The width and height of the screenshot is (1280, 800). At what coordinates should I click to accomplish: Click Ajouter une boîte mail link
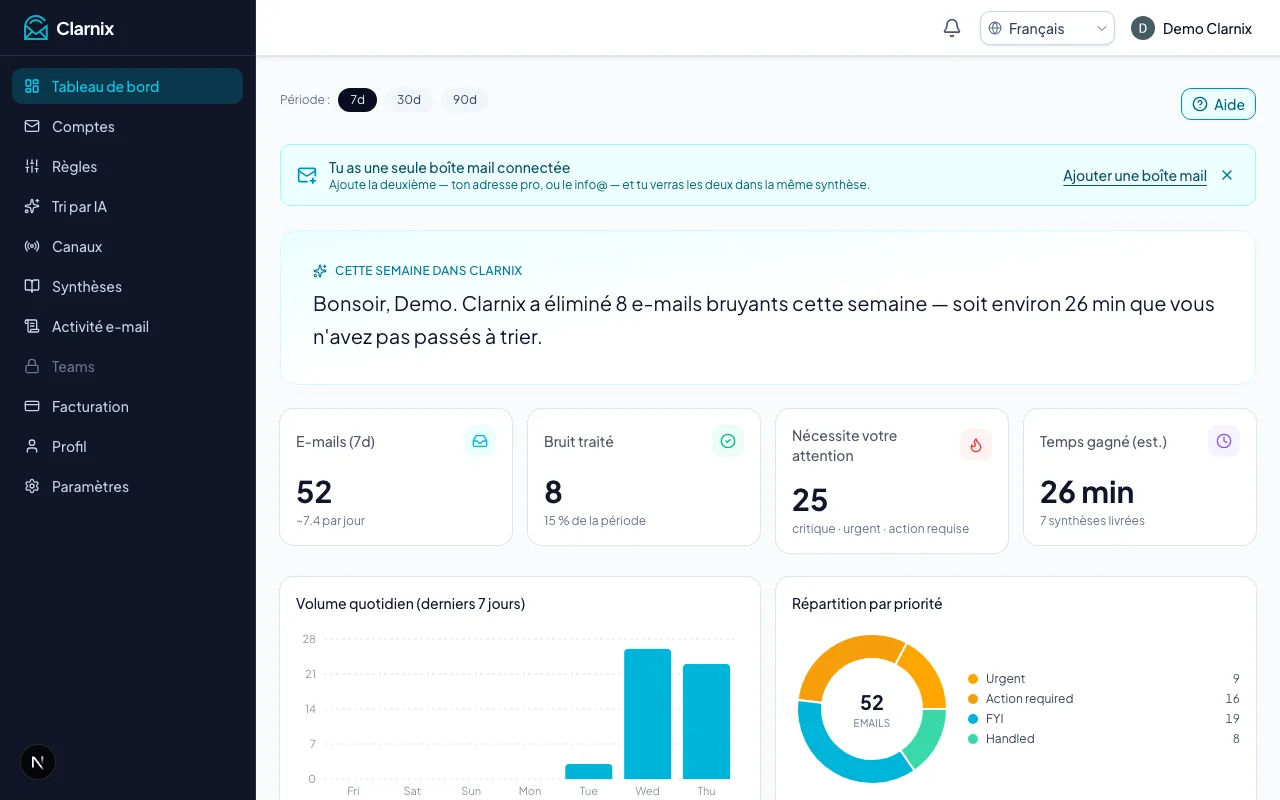tap(1135, 176)
